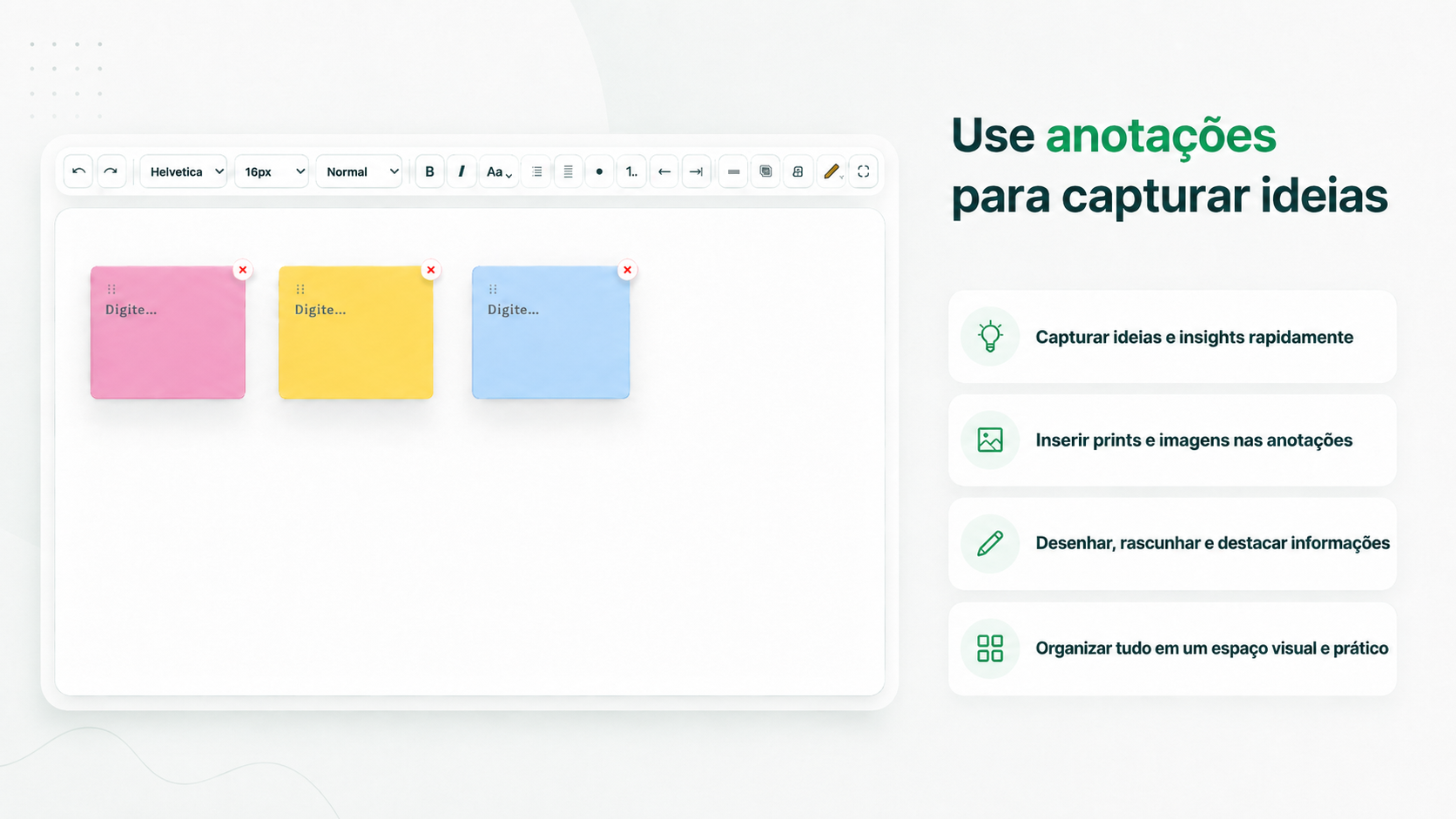Delete the yellow sticky note

click(431, 270)
